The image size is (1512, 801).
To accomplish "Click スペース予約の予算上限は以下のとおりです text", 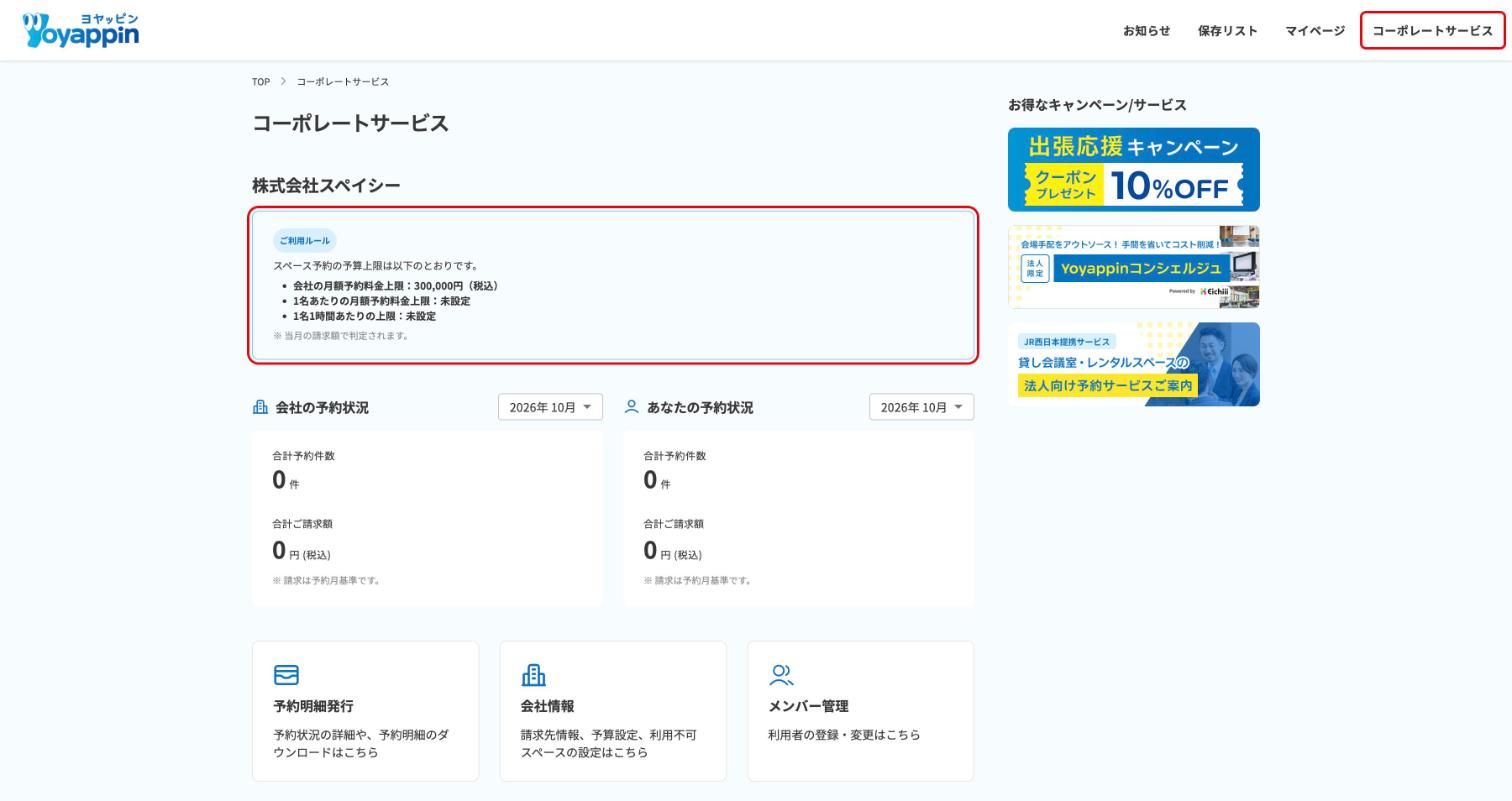I will pos(376,266).
